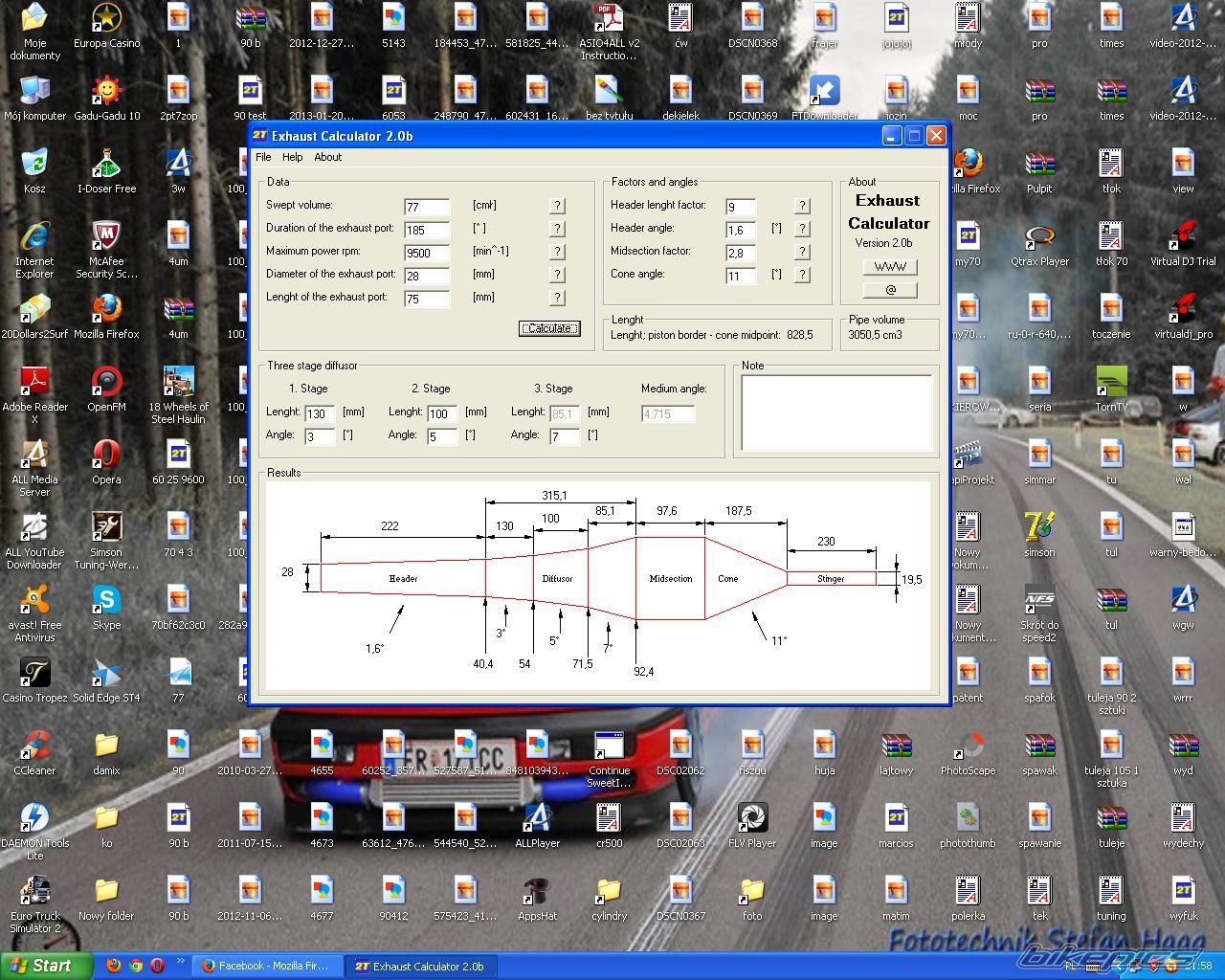This screenshot has width=1225, height=980.
Task: Click the help button beside Cone angle
Action: tap(802, 275)
